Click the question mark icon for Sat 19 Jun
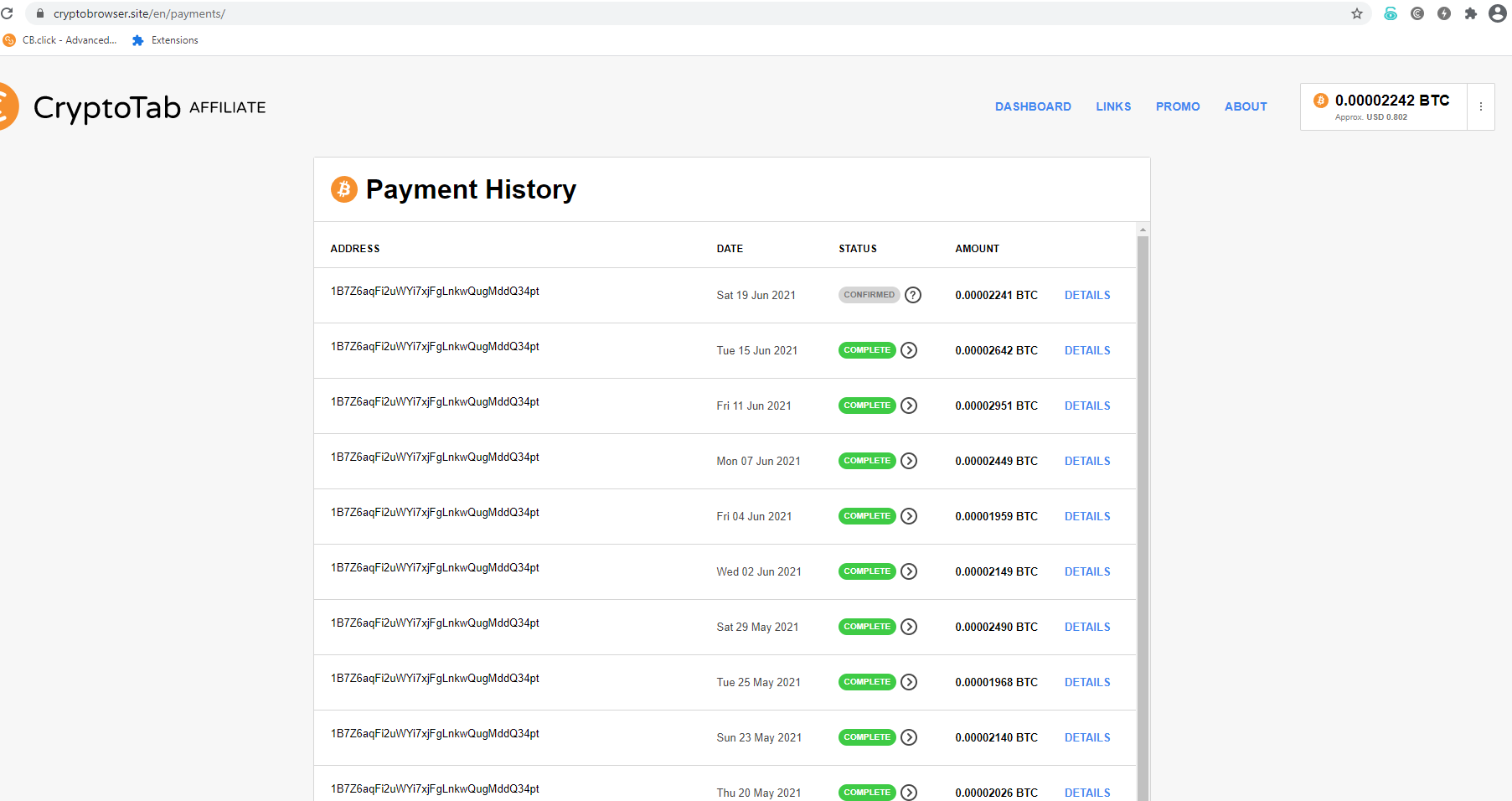1512x801 pixels. (913, 295)
